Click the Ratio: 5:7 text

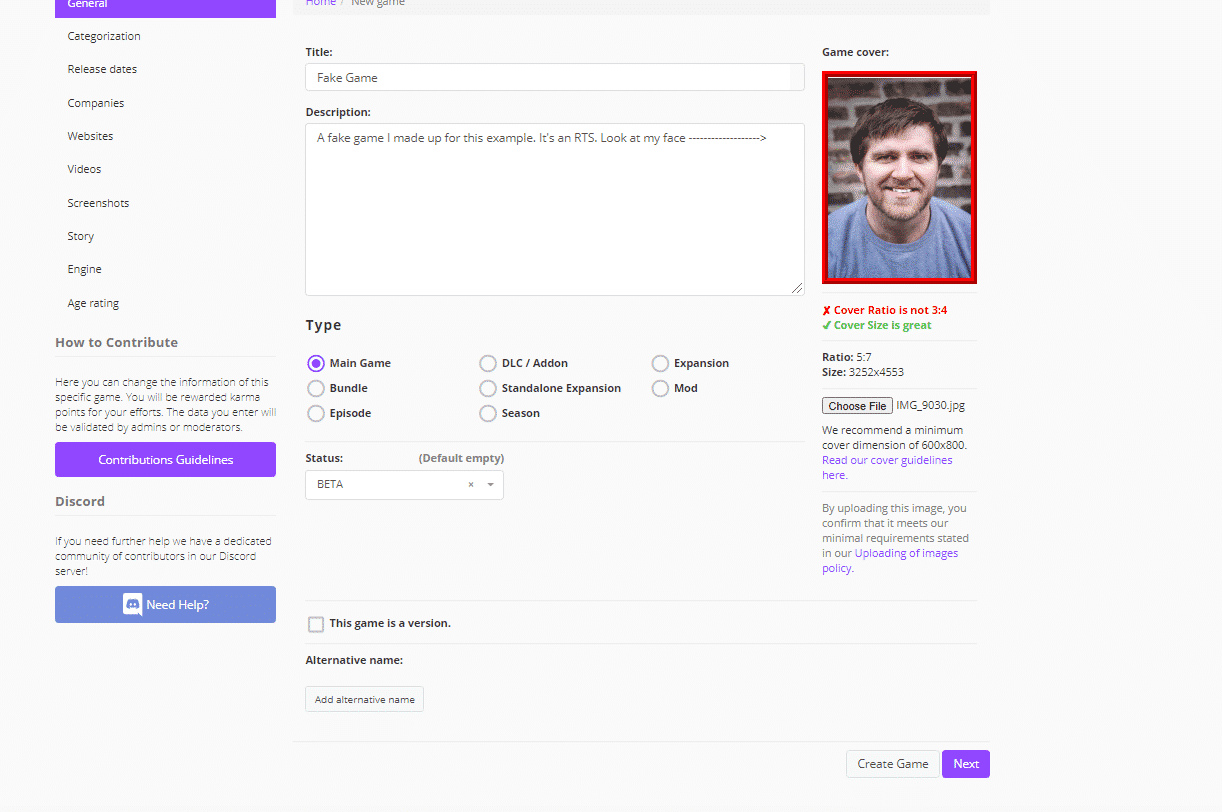(x=847, y=357)
